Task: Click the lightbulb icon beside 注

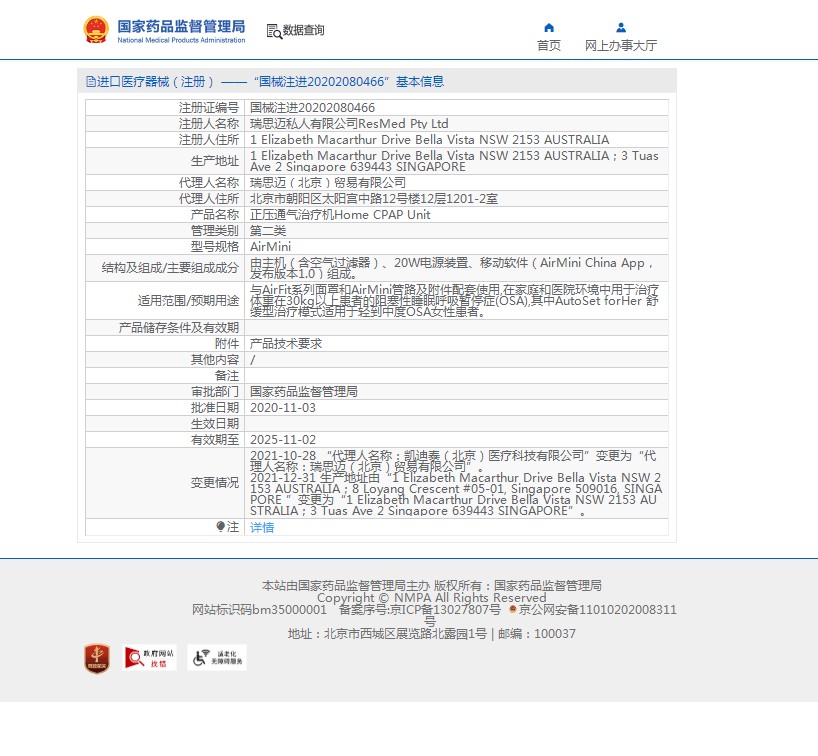Action: [221, 526]
